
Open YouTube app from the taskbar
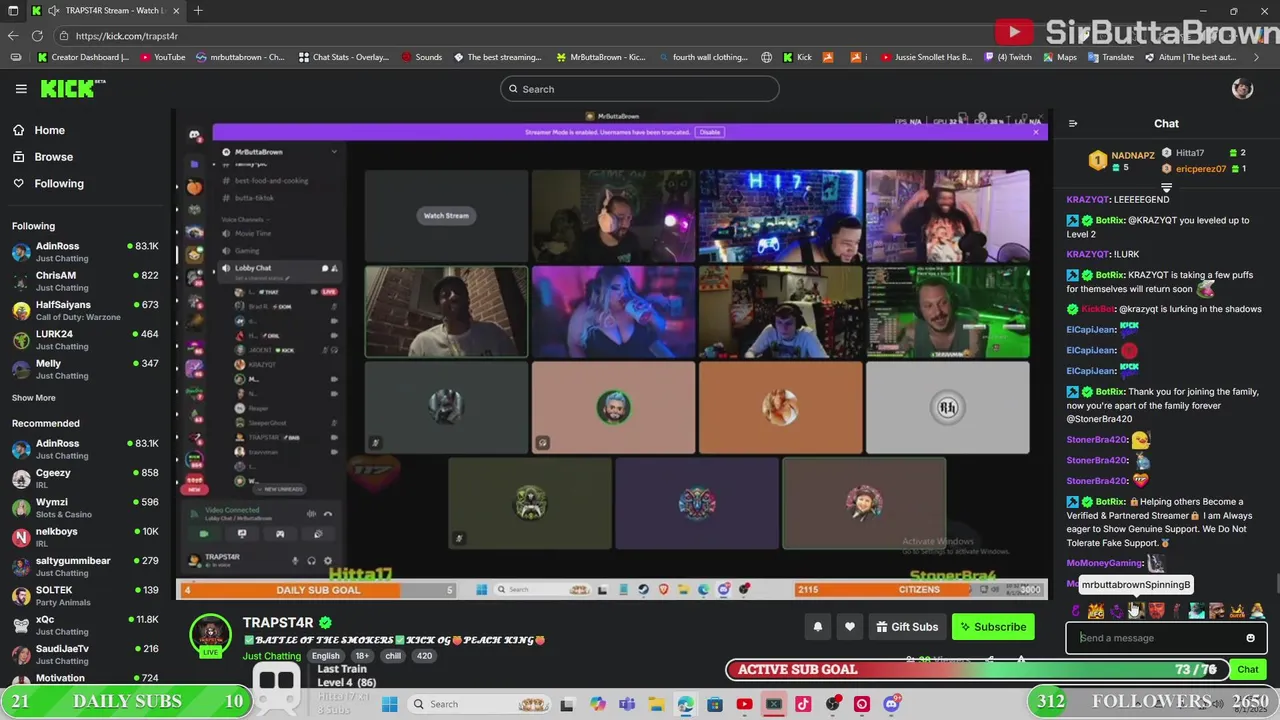coord(744,704)
